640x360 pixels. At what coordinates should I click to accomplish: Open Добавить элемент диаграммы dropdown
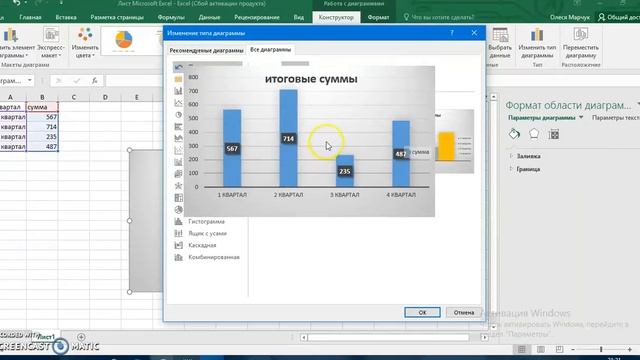coord(16,43)
